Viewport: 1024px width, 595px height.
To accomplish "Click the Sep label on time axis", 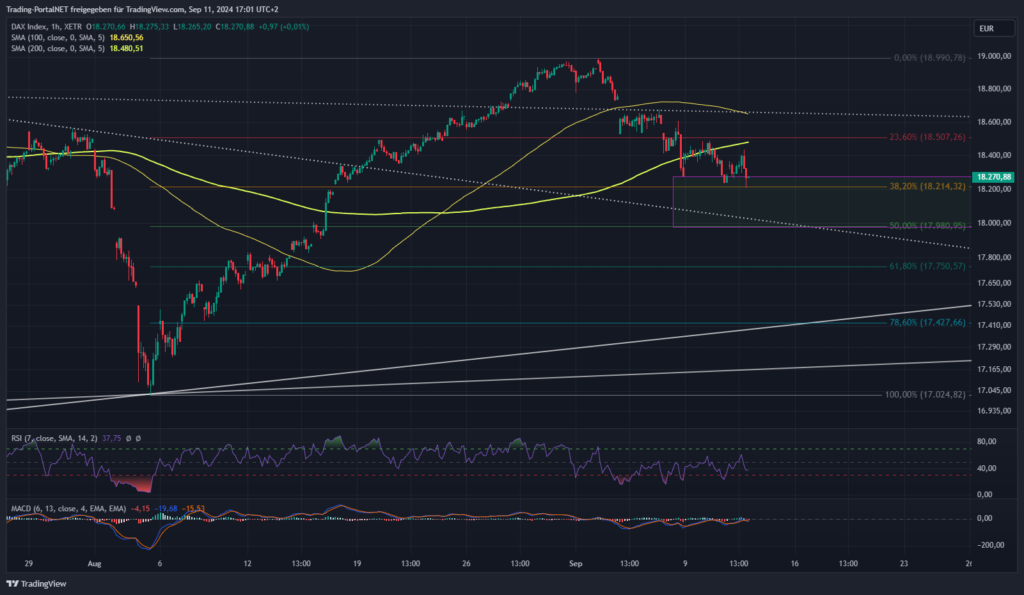I will 577,564.
